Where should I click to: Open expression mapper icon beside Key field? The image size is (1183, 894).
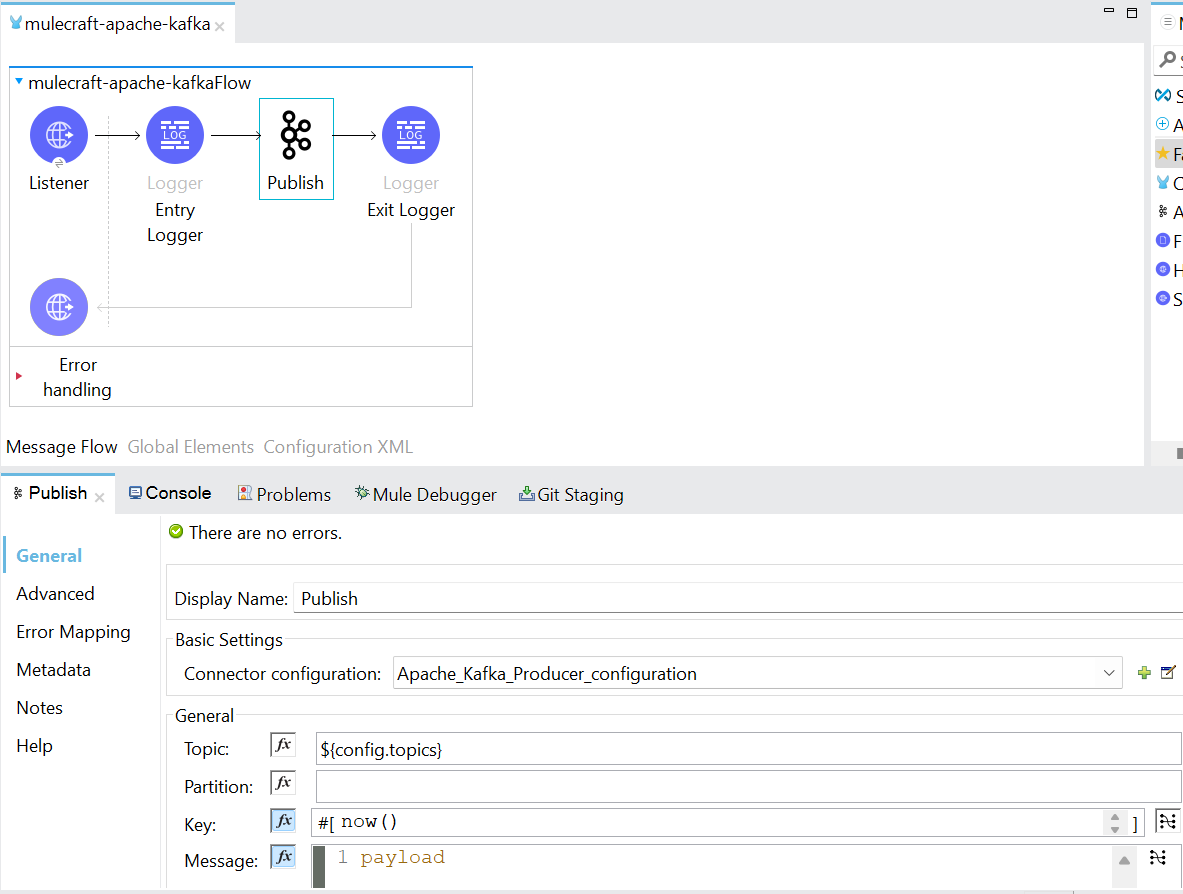coord(1166,822)
